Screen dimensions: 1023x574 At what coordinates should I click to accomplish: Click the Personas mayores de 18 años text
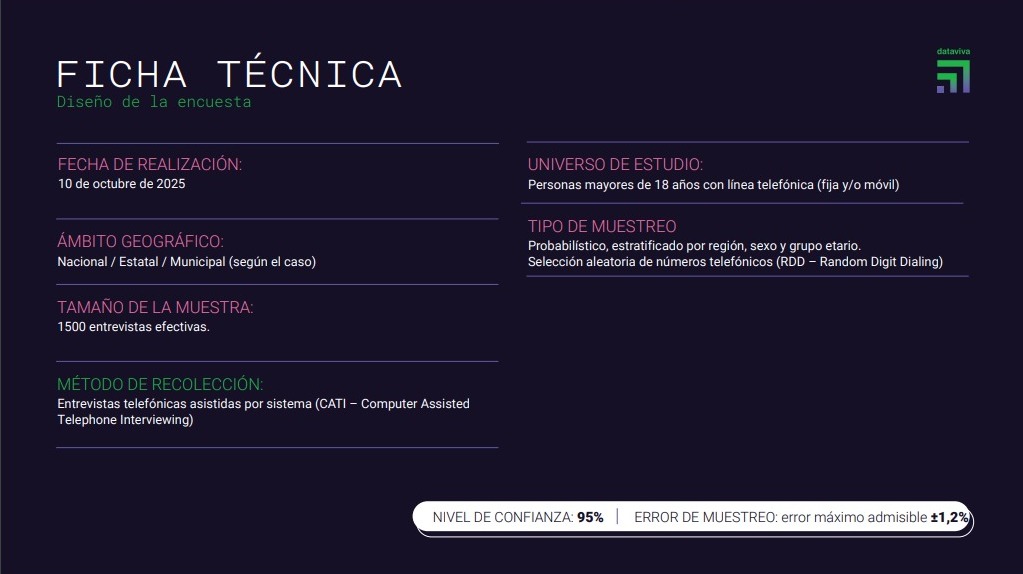coord(714,185)
